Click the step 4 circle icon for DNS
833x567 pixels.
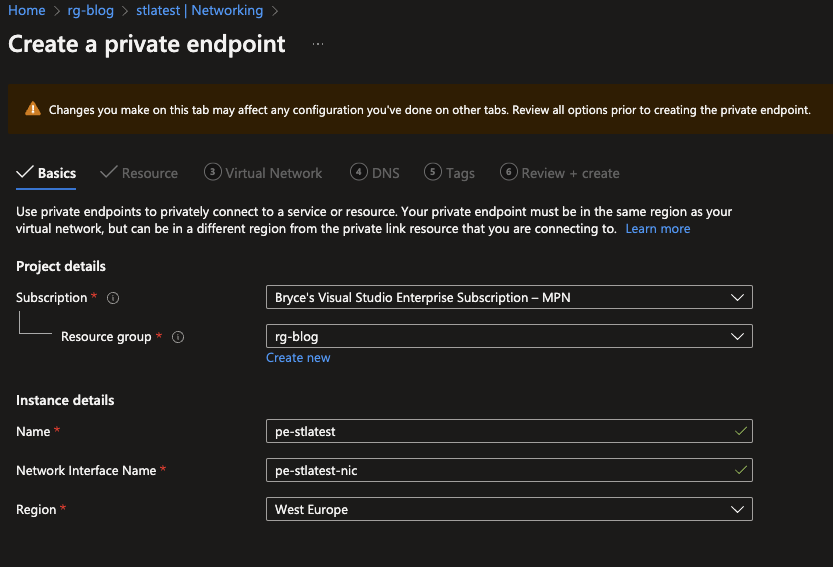pyautogui.click(x=359, y=172)
